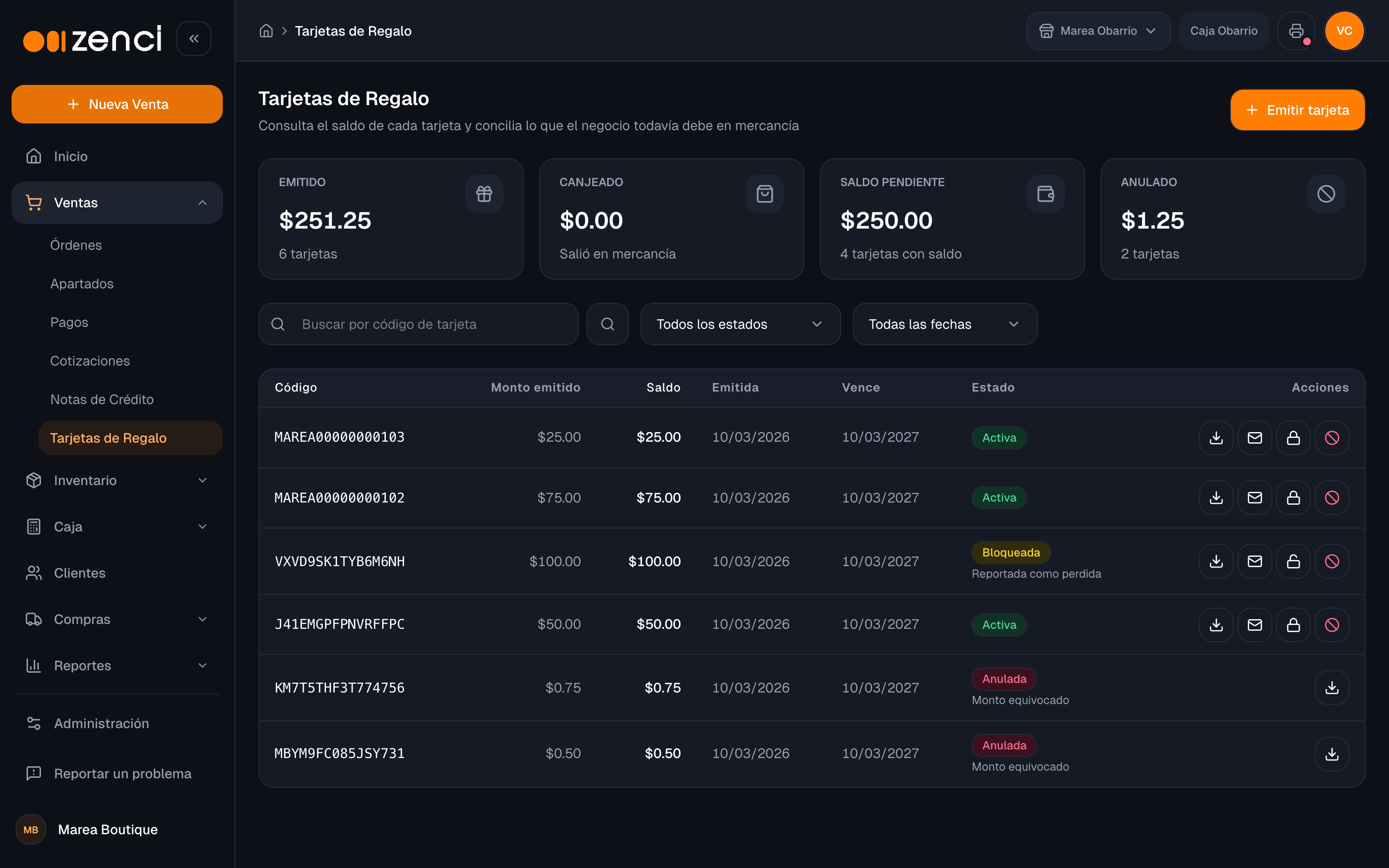Open Apartados in the sidebar
The image size is (1389, 868).
click(x=130, y=284)
